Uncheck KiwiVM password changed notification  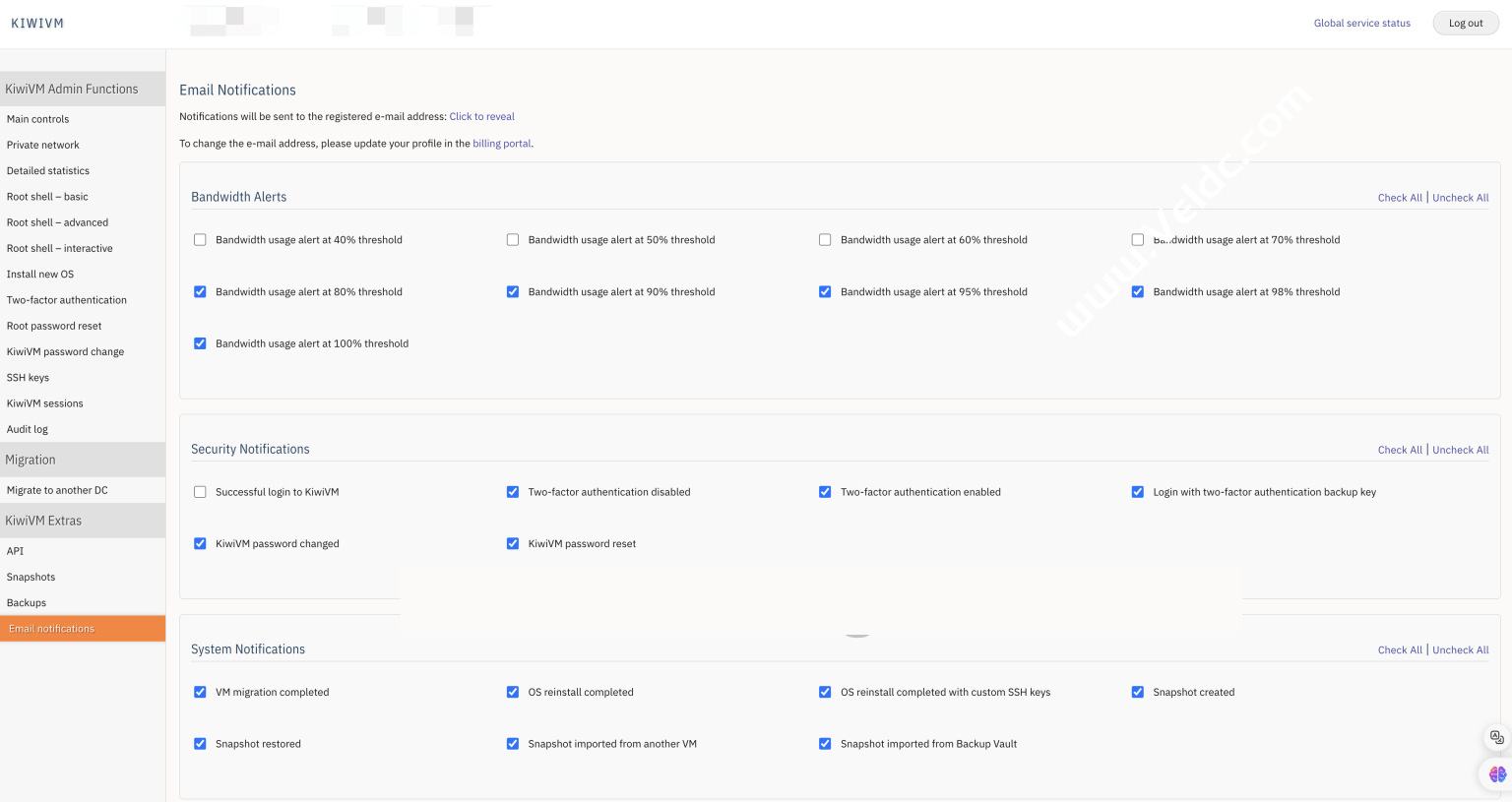pos(200,543)
